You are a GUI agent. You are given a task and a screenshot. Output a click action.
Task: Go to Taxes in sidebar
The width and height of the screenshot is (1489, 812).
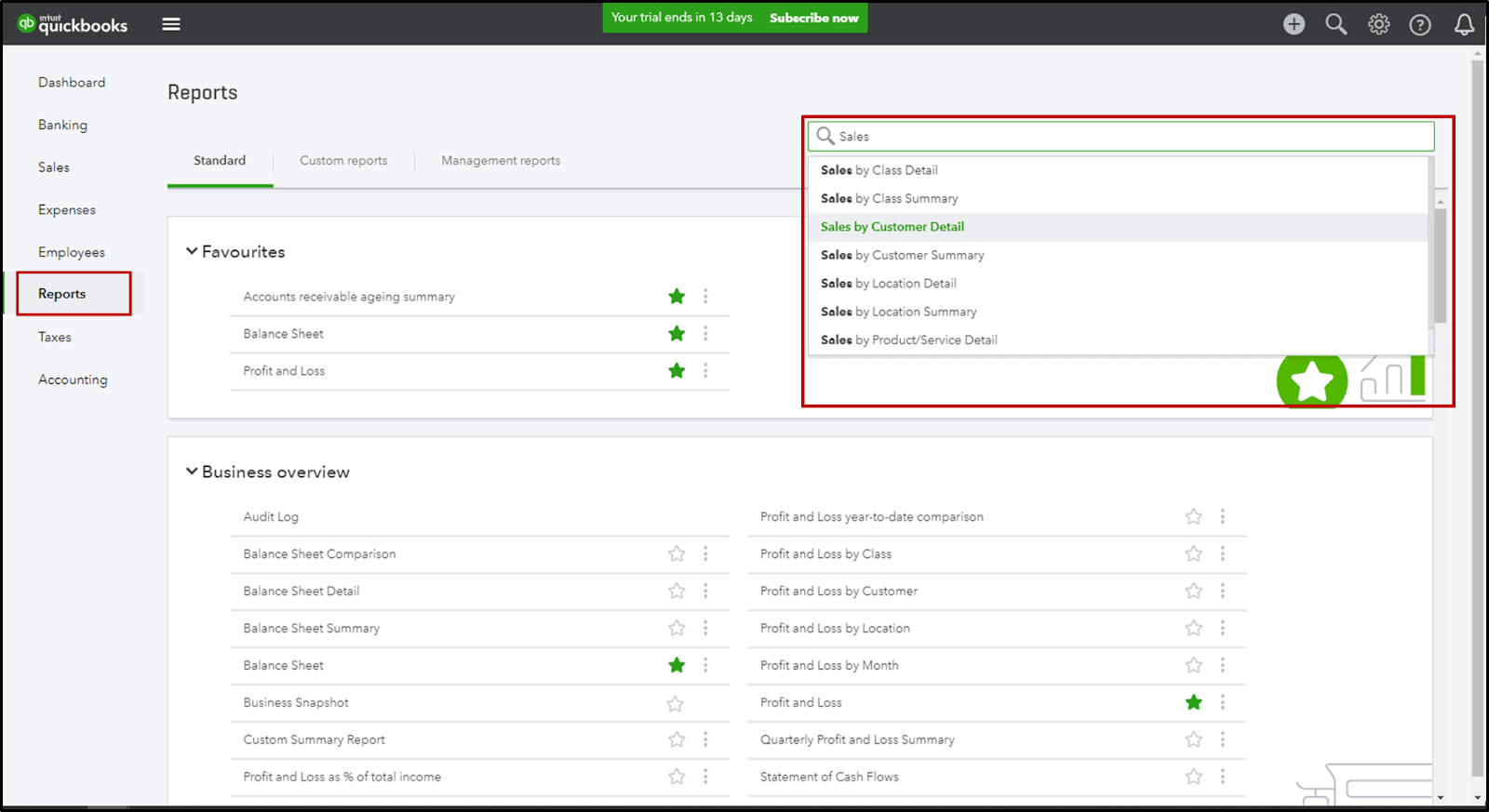[x=55, y=338]
